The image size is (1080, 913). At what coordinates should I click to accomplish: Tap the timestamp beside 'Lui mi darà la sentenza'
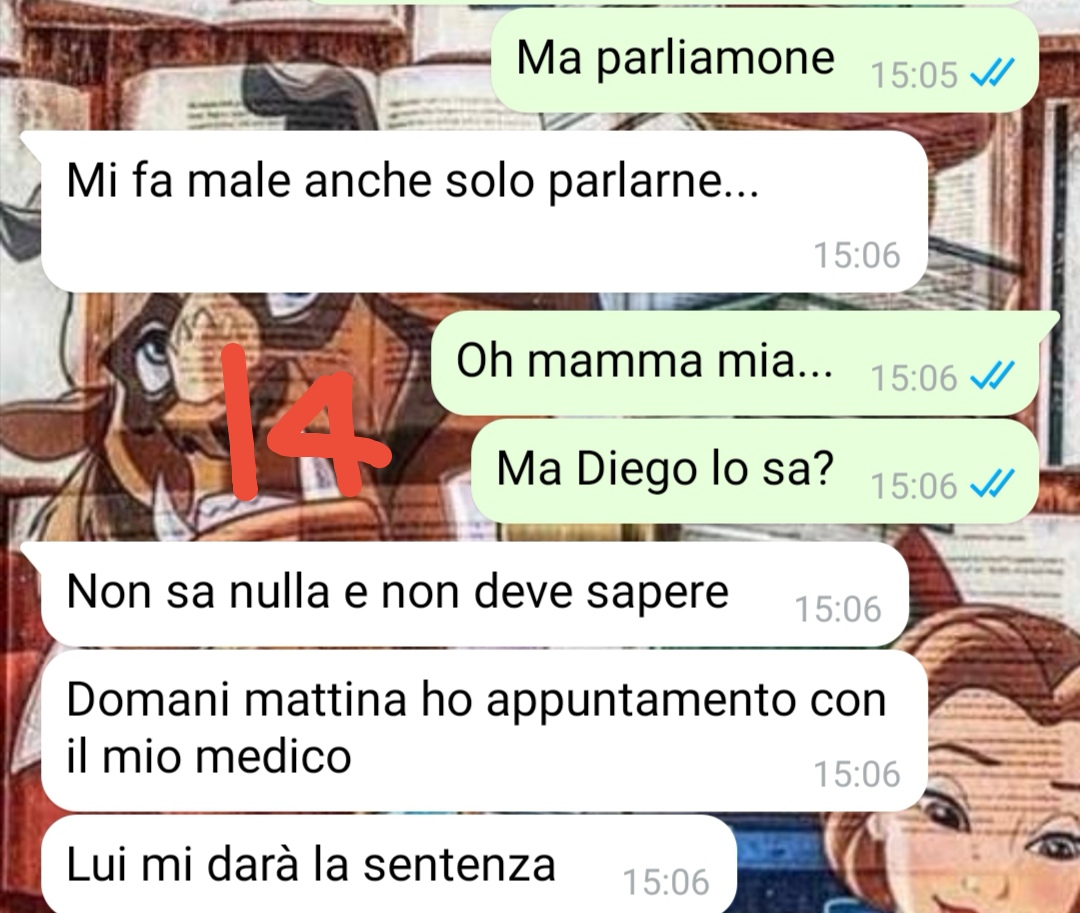(665, 882)
